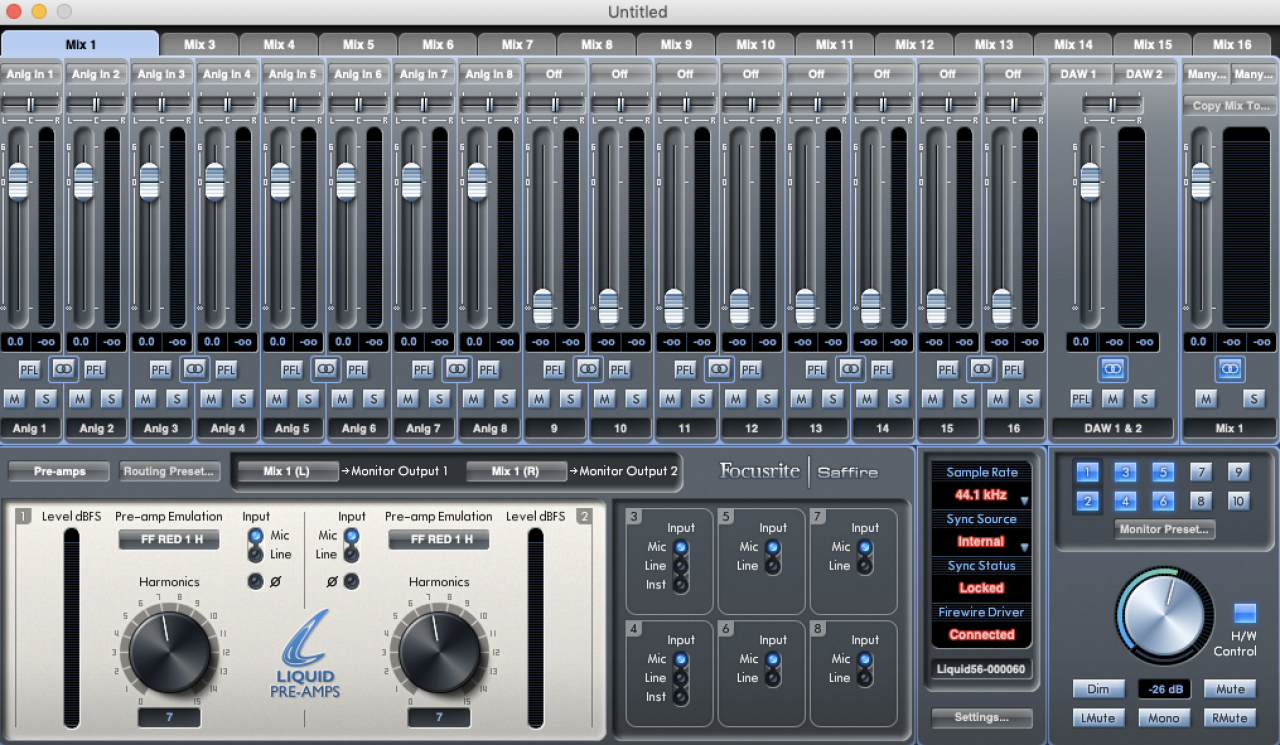The image size is (1280, 745).
Task: Solo the Anlg 8 channel
Action: coord(504,399)
